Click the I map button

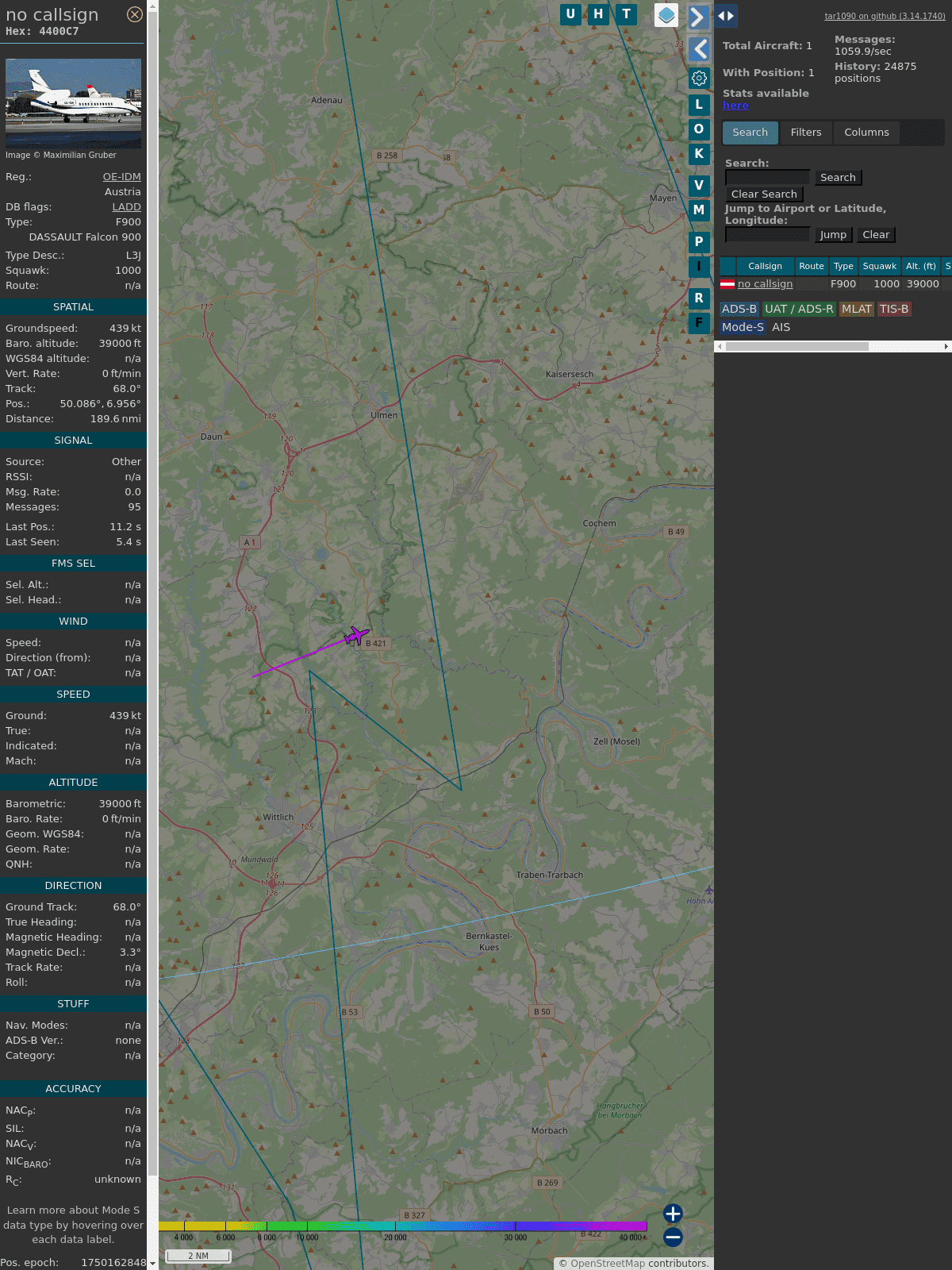pyautogui.click(x=699, y=267)
